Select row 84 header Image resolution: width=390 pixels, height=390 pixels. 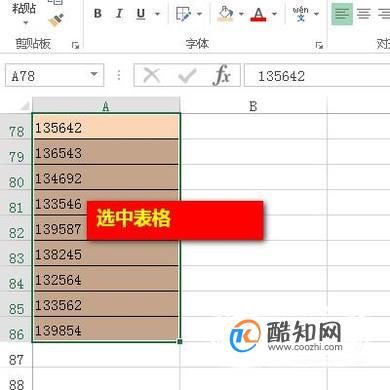(x=16, y=279)
